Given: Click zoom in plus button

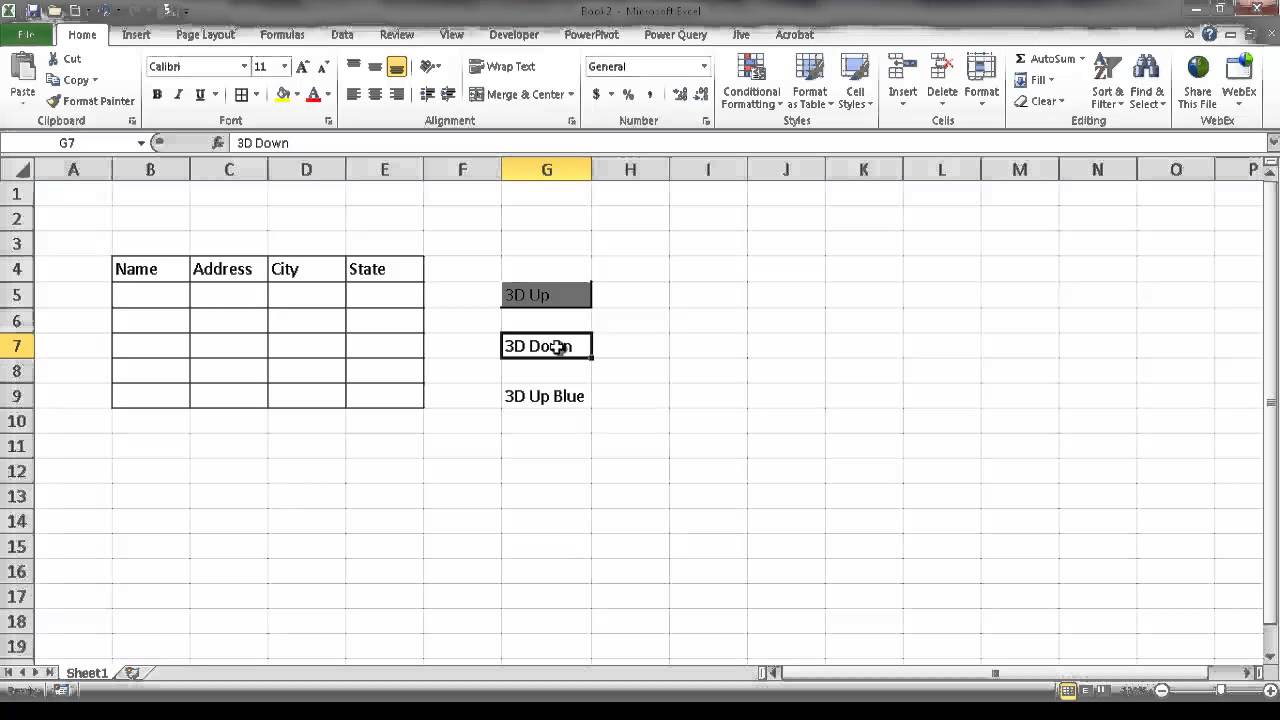Looking at the screenshot, I should [x=1268, y=690].
